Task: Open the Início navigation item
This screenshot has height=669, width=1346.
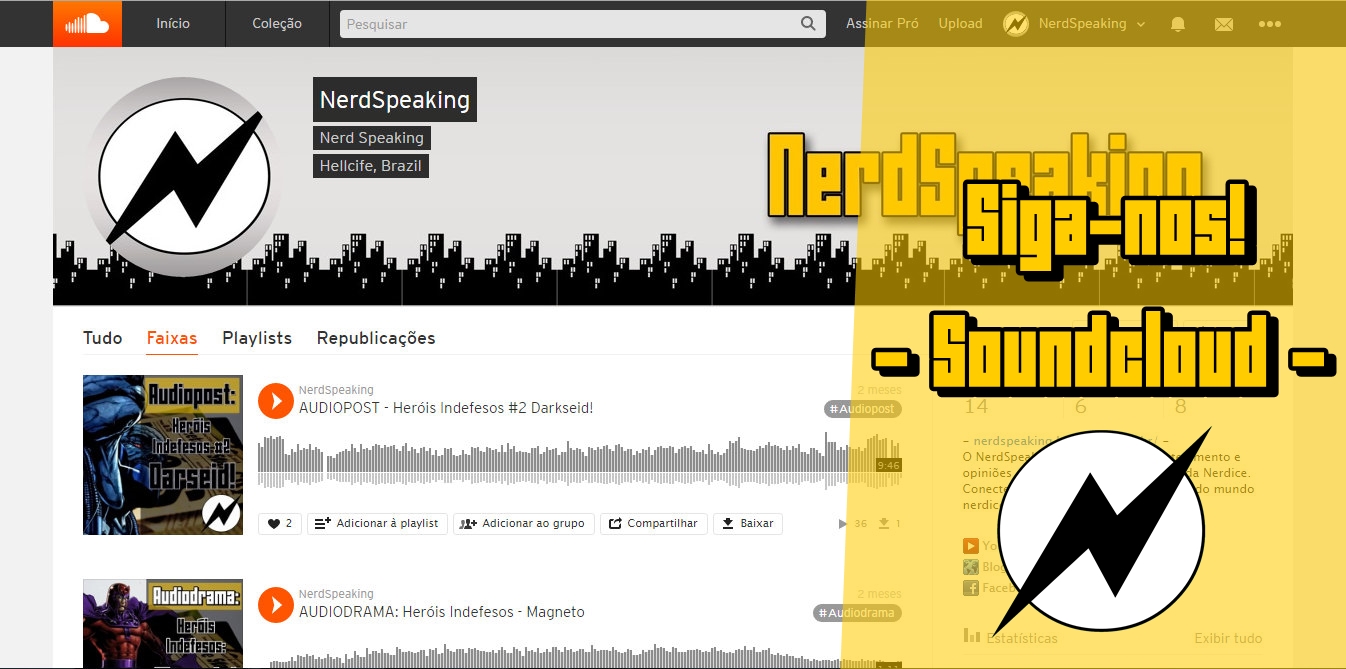Action: pyautogui.click(x=173, y=23)
